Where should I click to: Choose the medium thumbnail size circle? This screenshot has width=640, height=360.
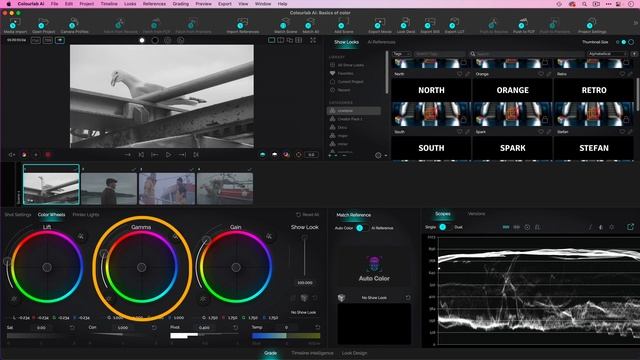(x=624, y=42)
